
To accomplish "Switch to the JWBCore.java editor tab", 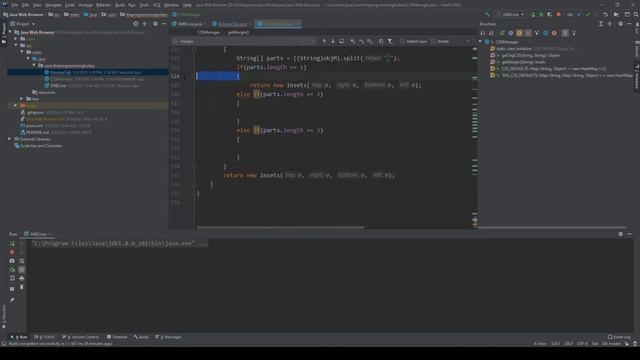I will coord(188,24).
